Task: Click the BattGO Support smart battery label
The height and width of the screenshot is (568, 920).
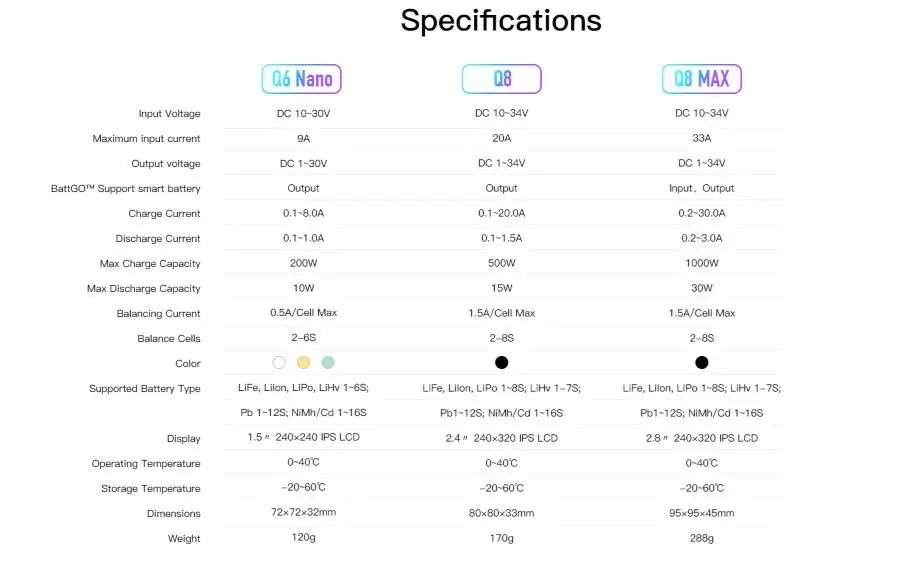Action: [126, 189]
